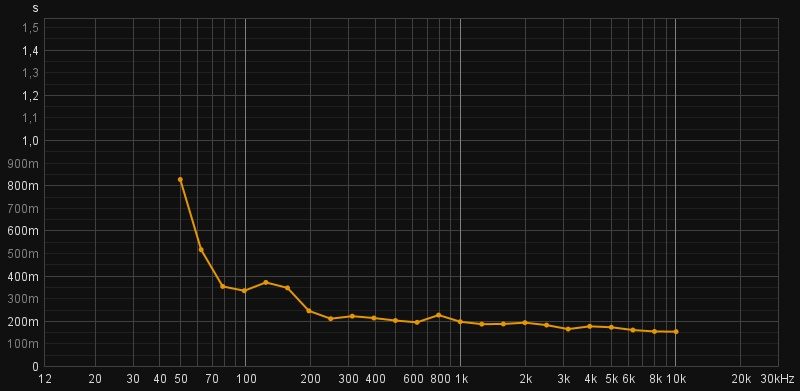The height and width of the screenshot is (391, 800).
Task: Select the '400m' y-axis label
Action: pos(23,276)
